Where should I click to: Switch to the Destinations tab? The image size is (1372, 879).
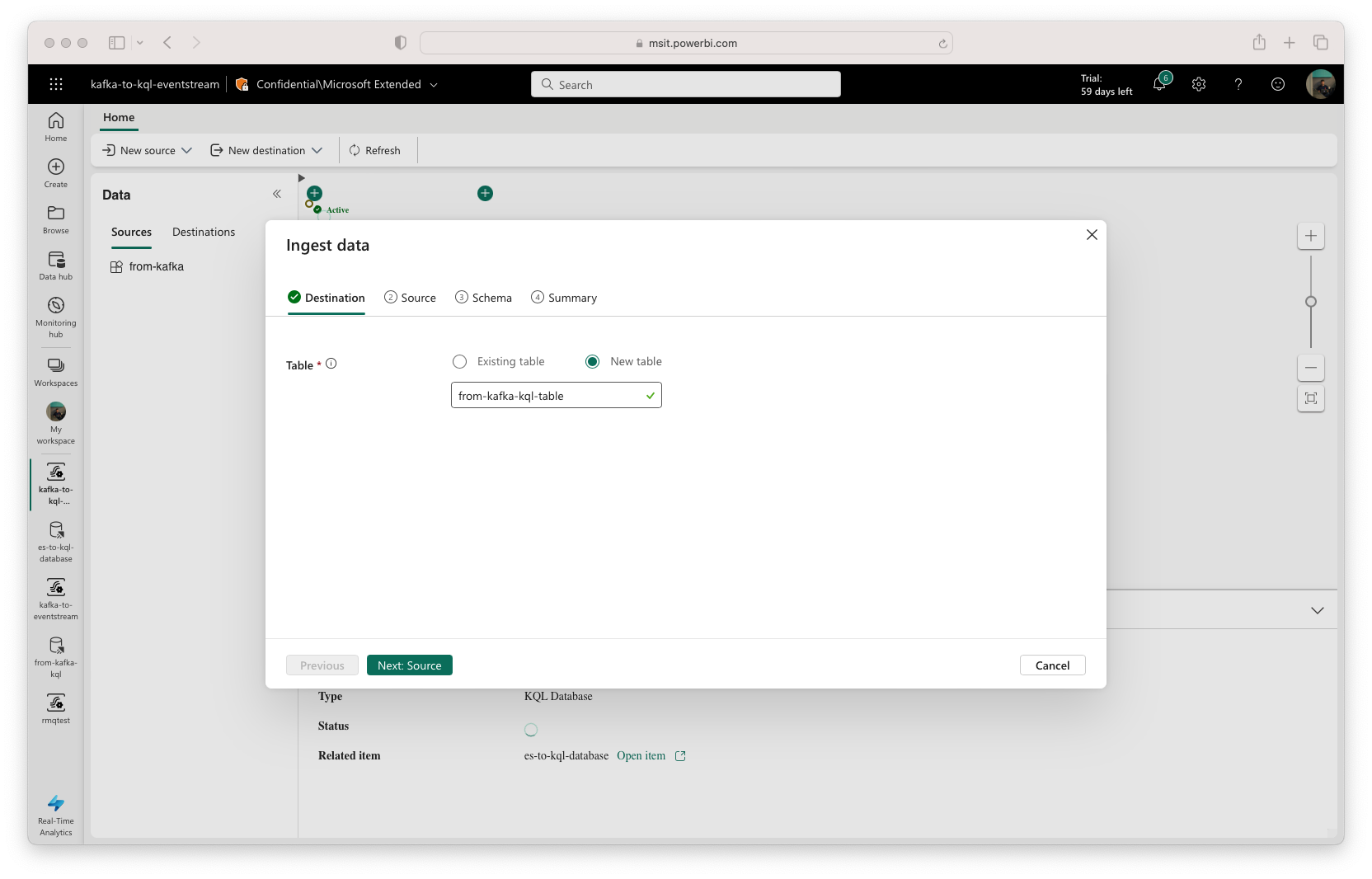click(203, 232)
